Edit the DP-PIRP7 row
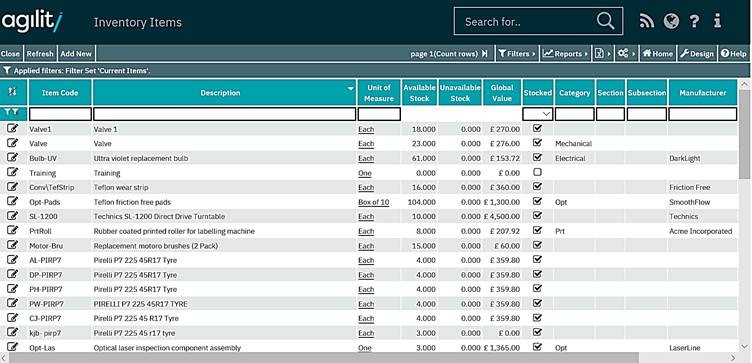Screen dimensions: 752x363 (12, 274)
